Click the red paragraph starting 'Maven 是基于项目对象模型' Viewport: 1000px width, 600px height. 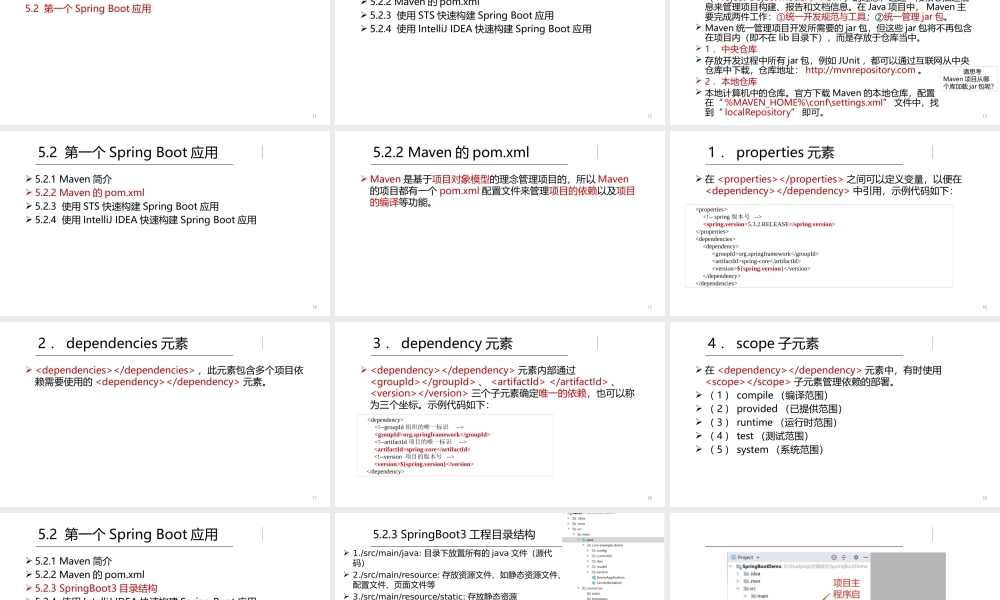502,191
